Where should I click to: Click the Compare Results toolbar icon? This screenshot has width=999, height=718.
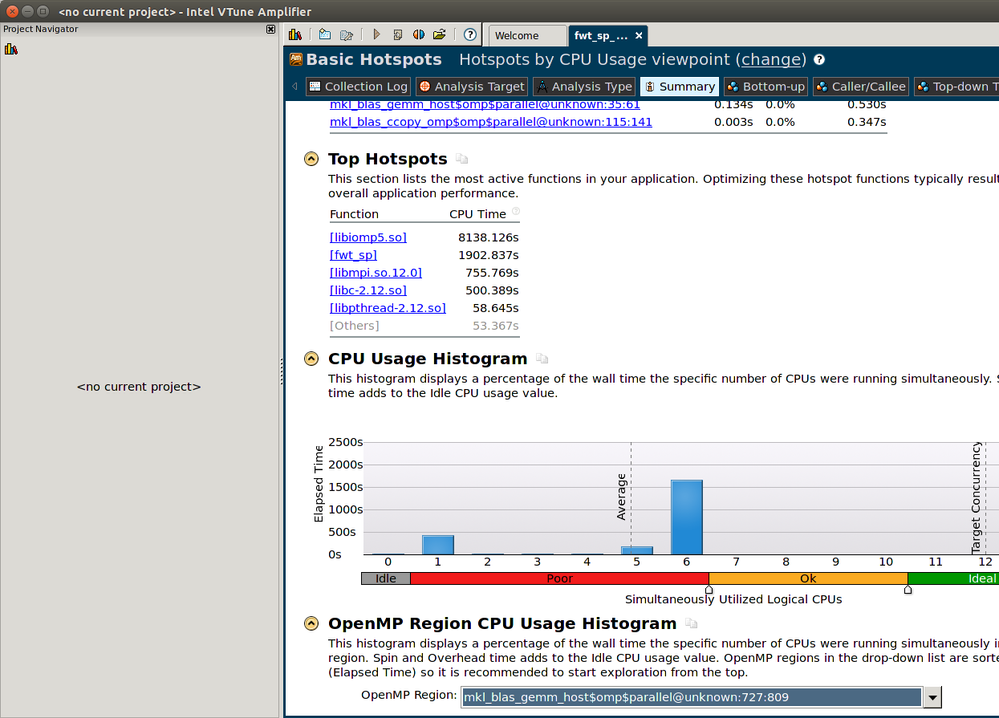pos(419,34)
